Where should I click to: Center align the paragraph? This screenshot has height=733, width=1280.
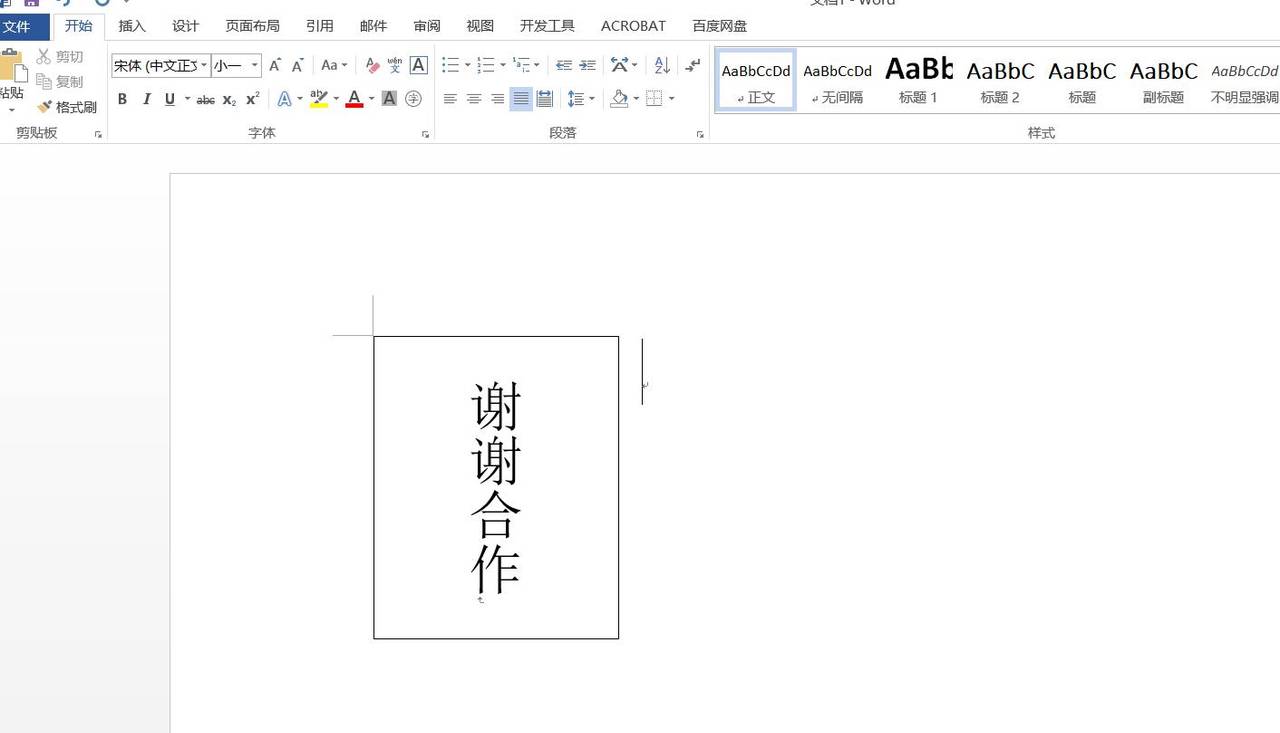475,98
